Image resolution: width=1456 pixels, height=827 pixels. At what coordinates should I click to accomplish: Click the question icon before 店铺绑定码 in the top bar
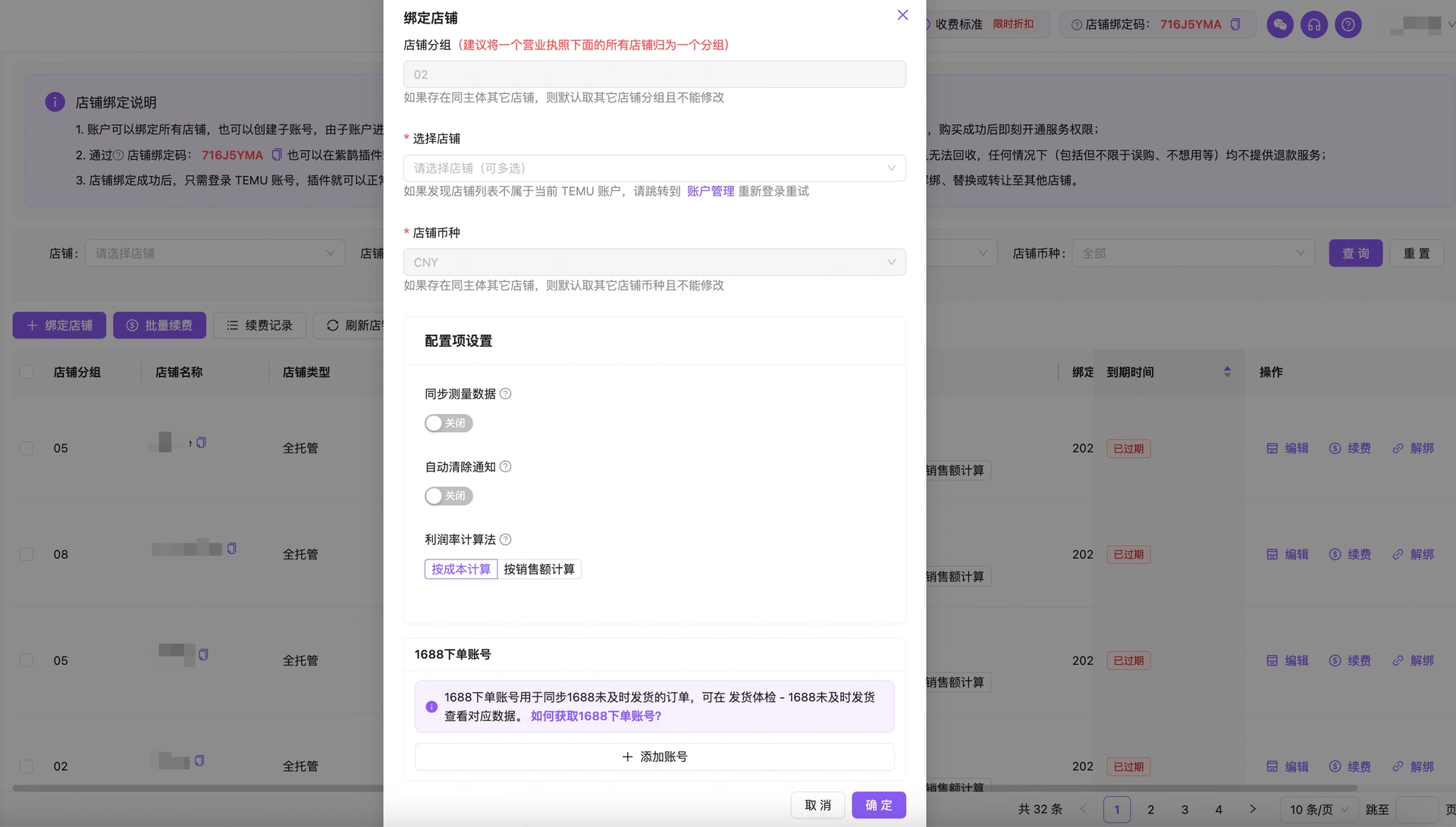1076,24
